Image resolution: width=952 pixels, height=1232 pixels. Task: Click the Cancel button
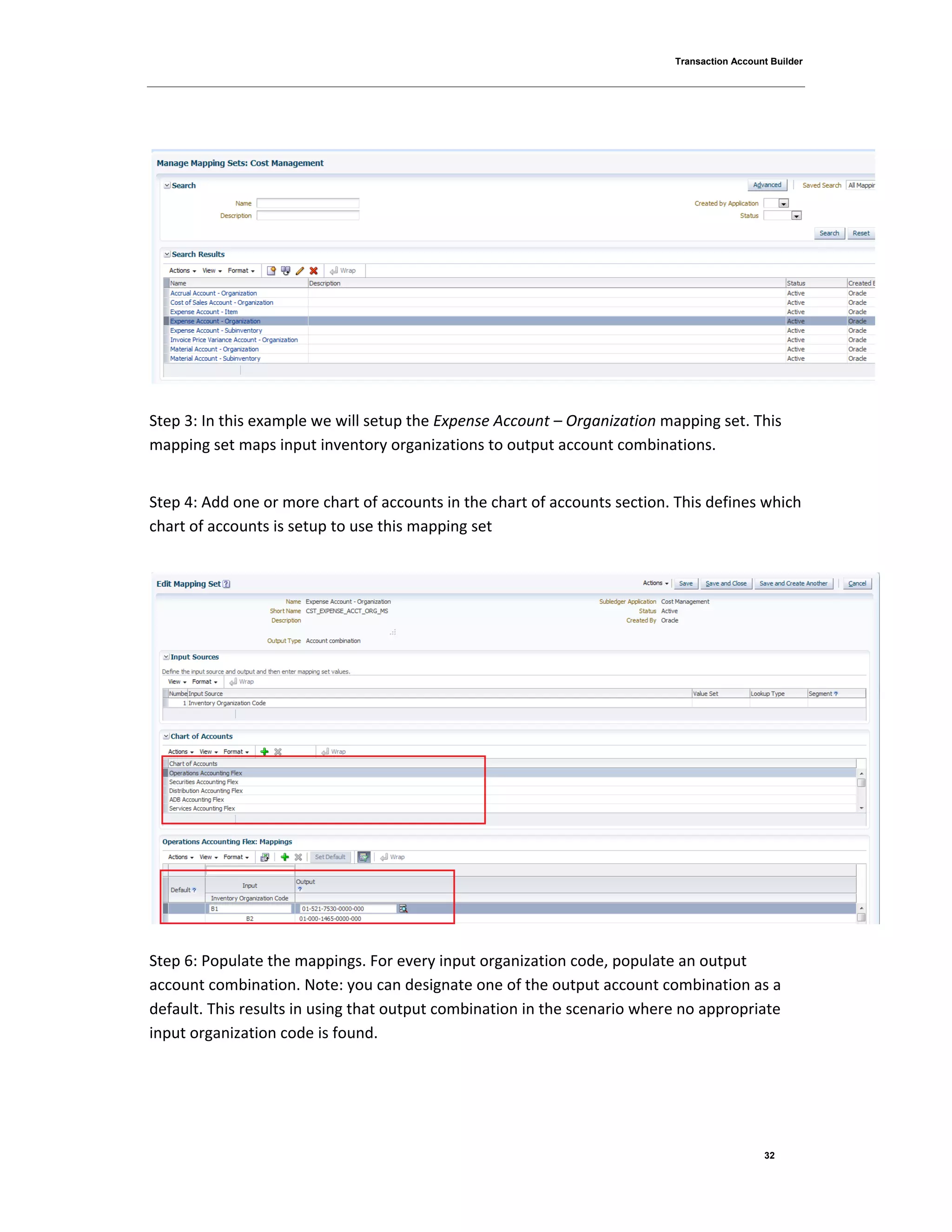click(x=857, y=583)
